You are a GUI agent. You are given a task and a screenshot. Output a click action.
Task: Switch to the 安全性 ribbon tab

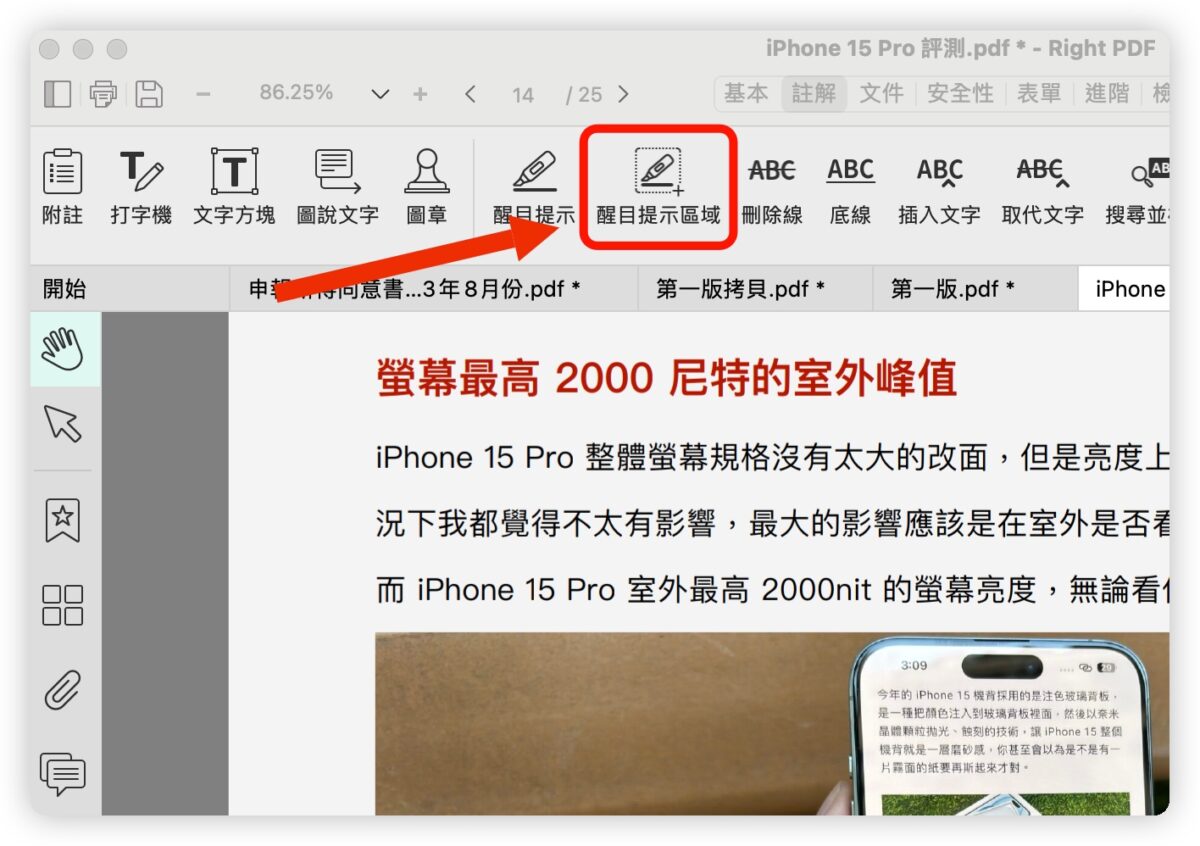click(x=960, y=94)
